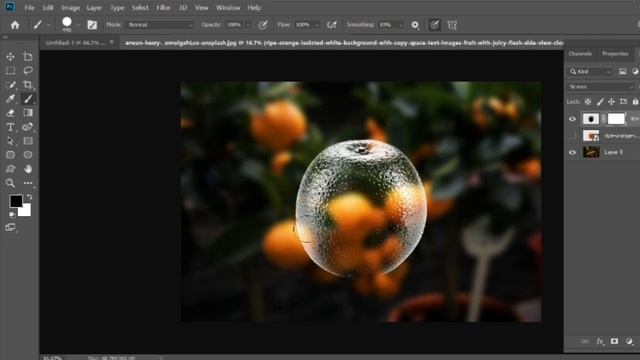Open the layer filter Kind dropdown
The height and width of the screenshot is (360, 640).
(591, 71)
